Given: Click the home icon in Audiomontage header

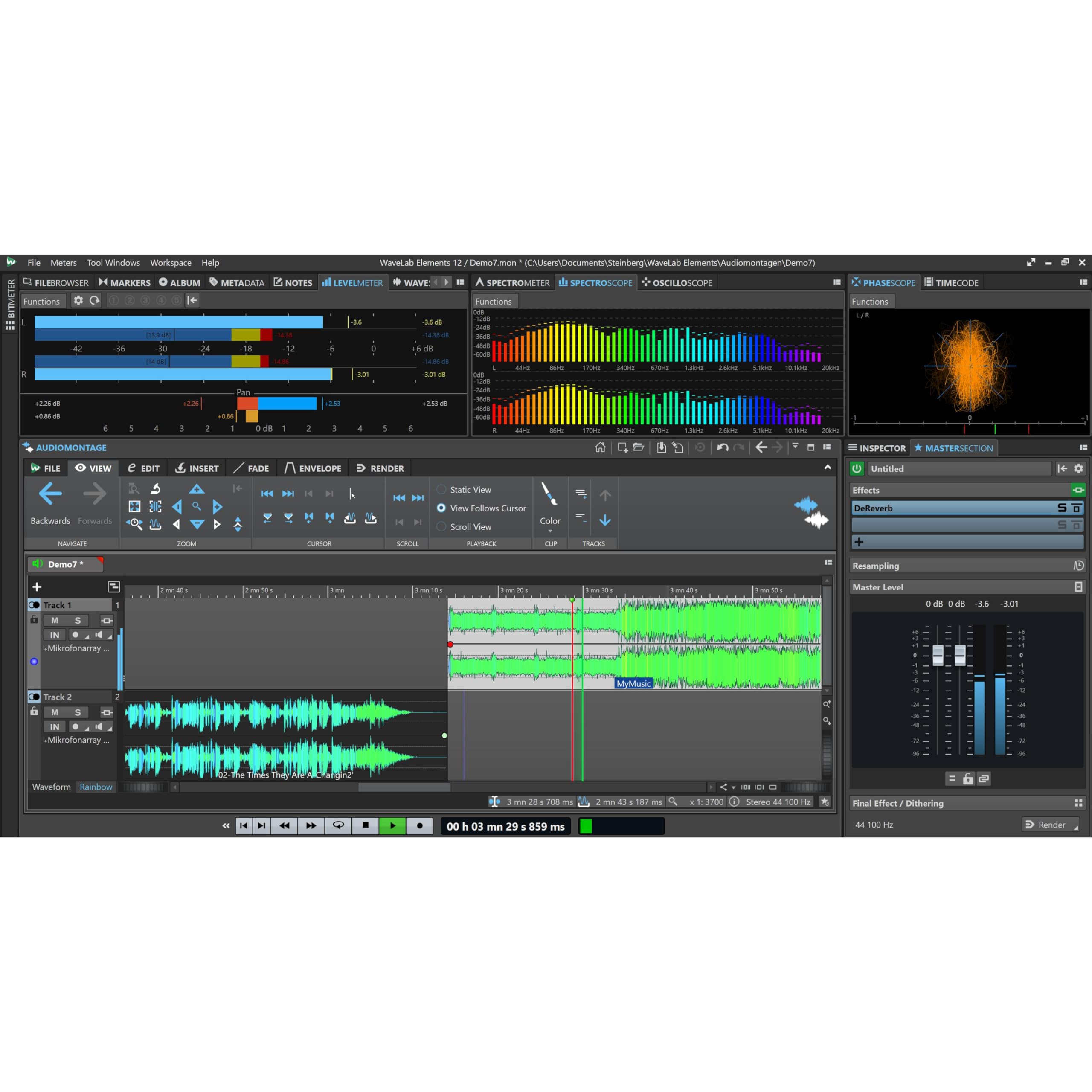Looking at the screenshot, I should point(600,447).
